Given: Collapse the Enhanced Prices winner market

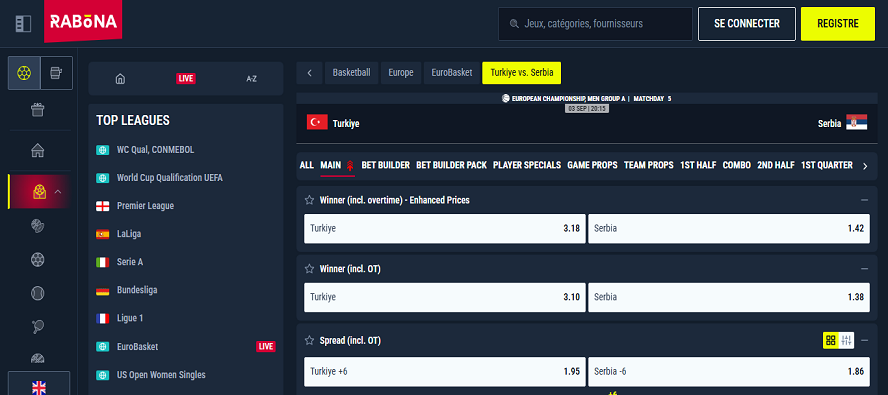Looking at the screenshot, I should point(864,200).
